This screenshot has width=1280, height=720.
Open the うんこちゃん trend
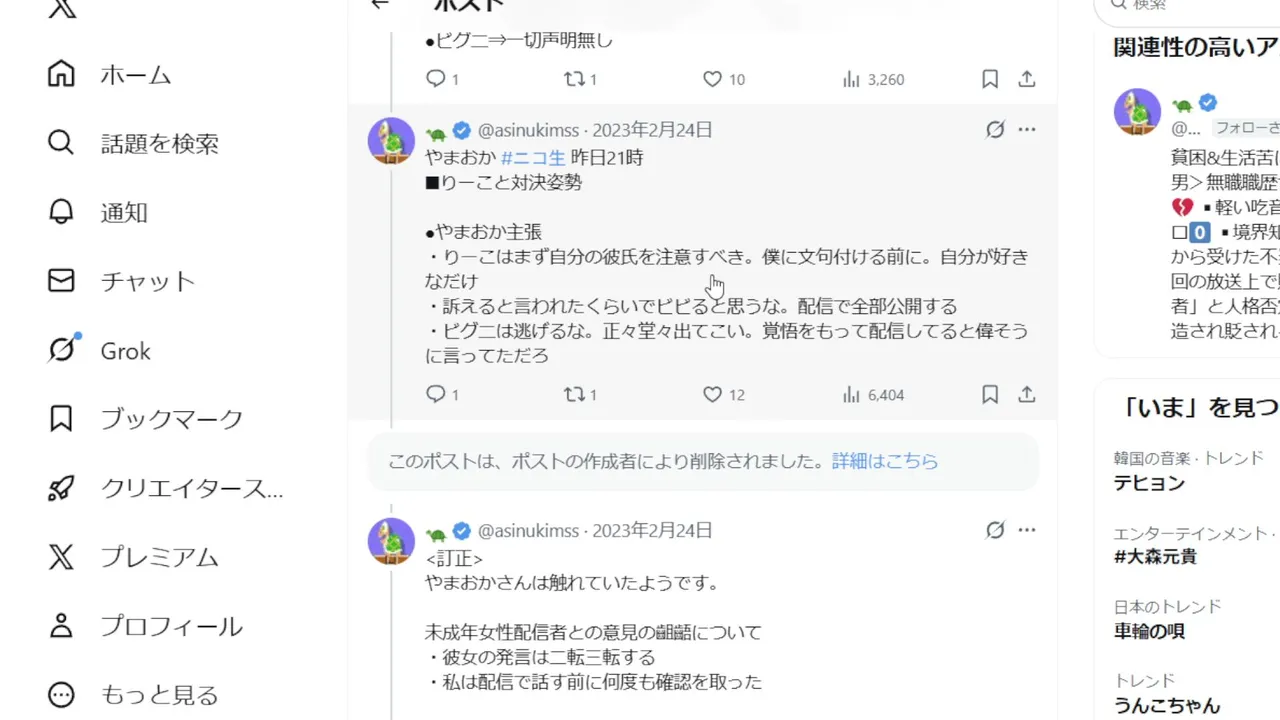(1167, 705)
